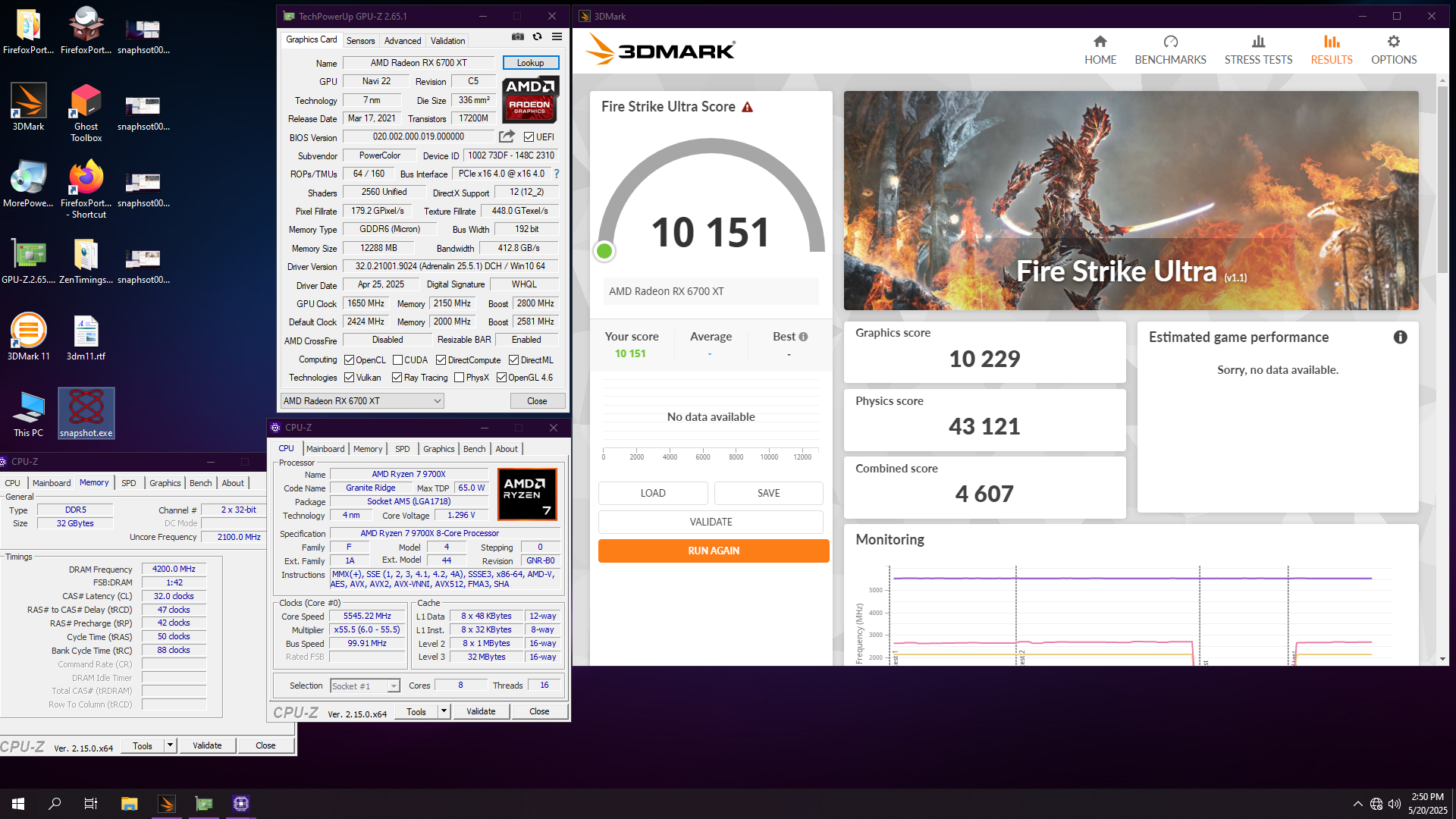Switch to the GPU-Z Validation tab
The image size is (1456, 819).
click(447, 41)
